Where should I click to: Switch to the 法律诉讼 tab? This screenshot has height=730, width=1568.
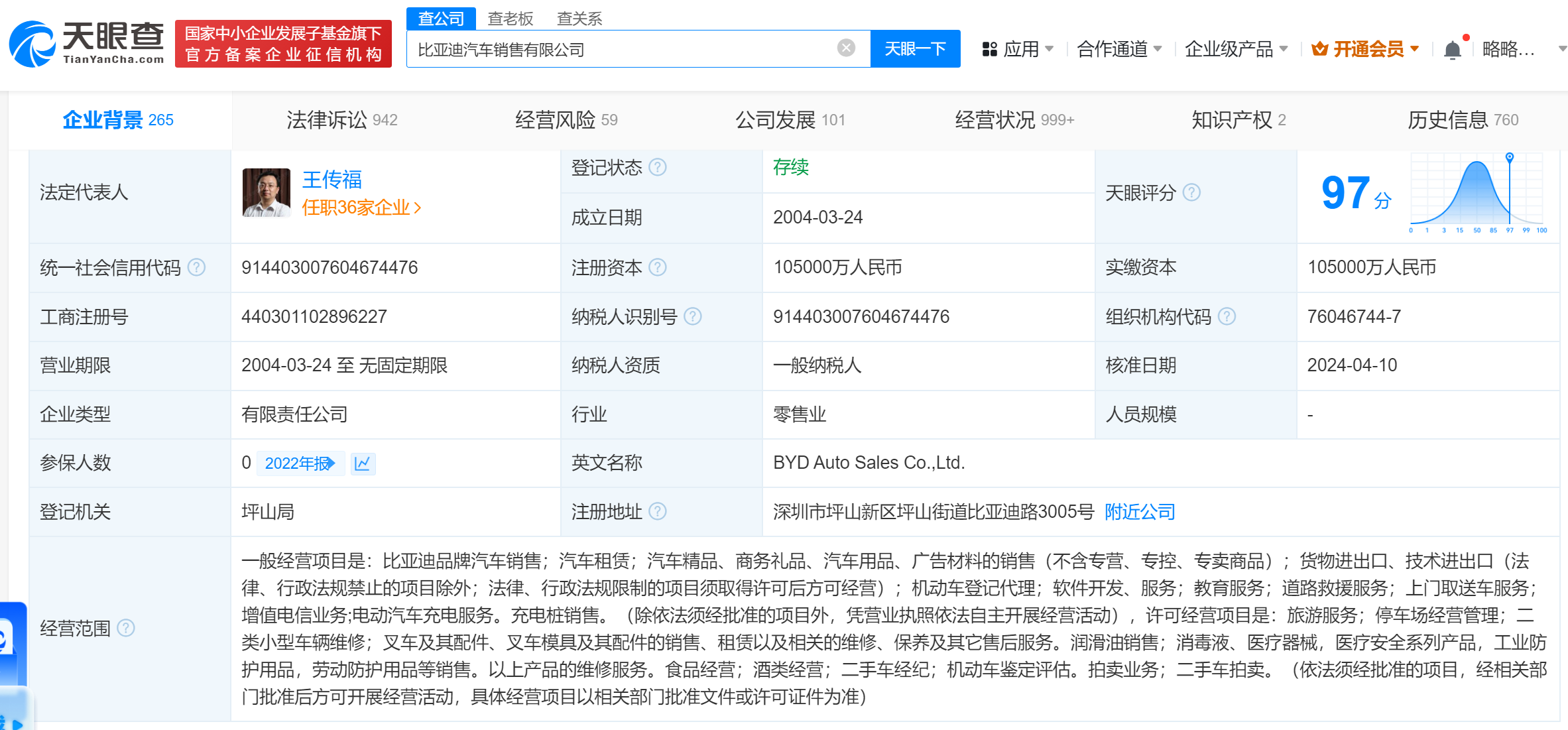pos(341,120)
